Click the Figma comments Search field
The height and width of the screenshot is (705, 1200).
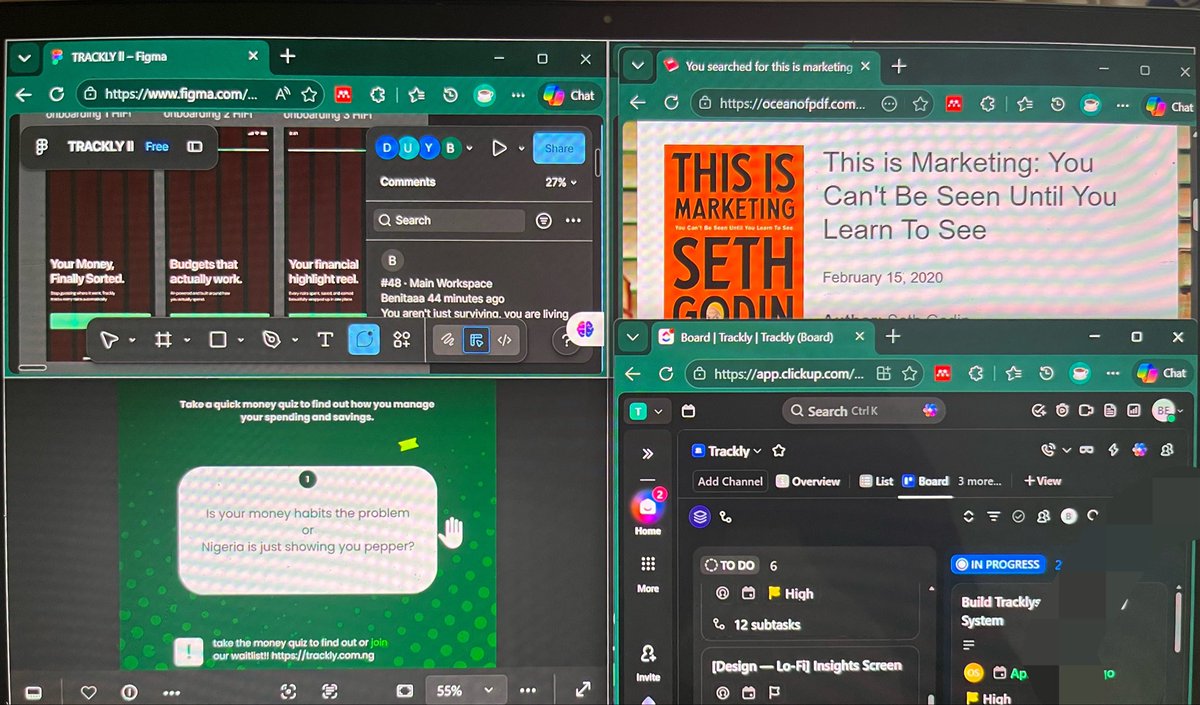coord(447,220)
